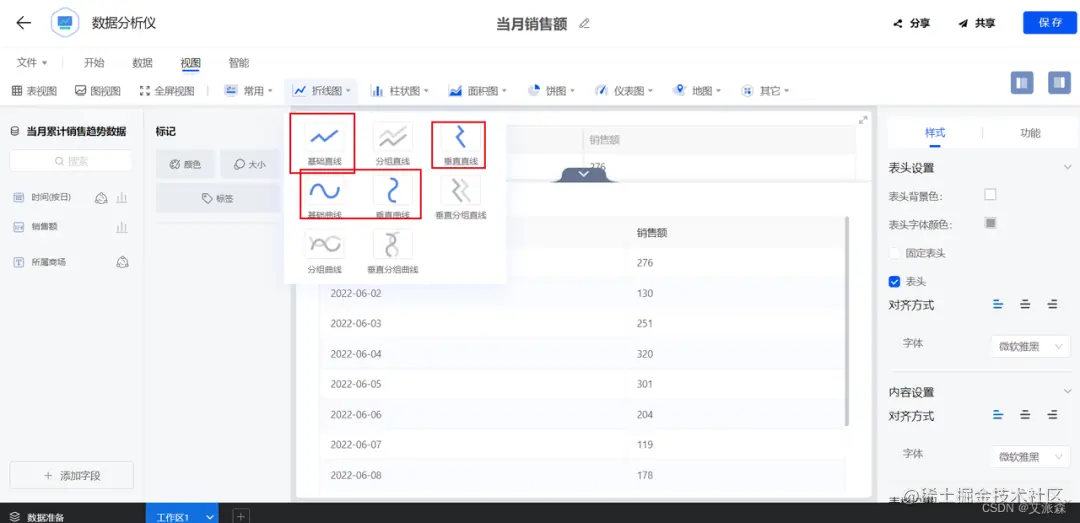This screenshot has width=1080, height=523.
Task: Open header 字体 font dropdown under 表头设置
Action: pos(1030,347)
